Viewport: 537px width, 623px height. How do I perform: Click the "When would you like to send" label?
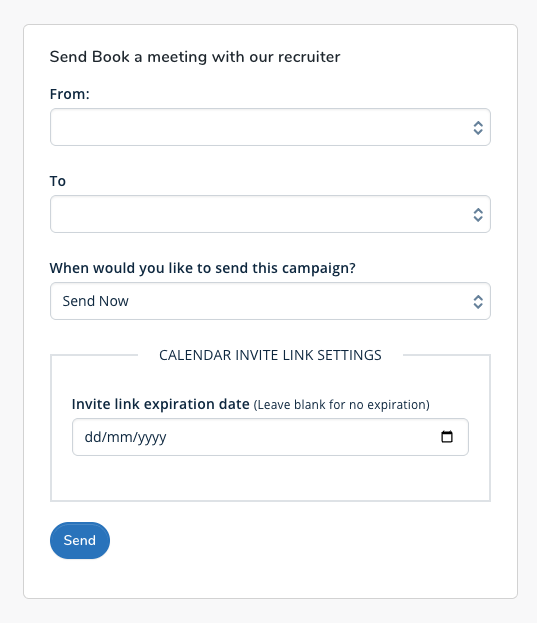pyautogui.click(x=203, y=268)
